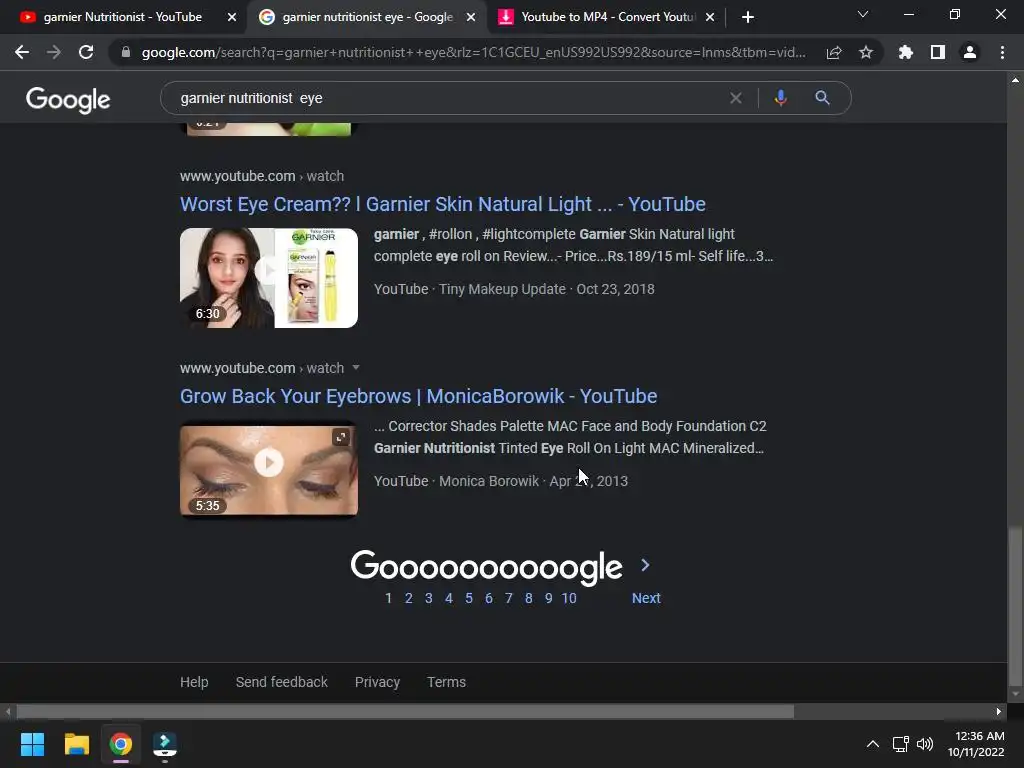1024x768 pixels.
Task: Start voice search with microphone
Action: point(780,98)
